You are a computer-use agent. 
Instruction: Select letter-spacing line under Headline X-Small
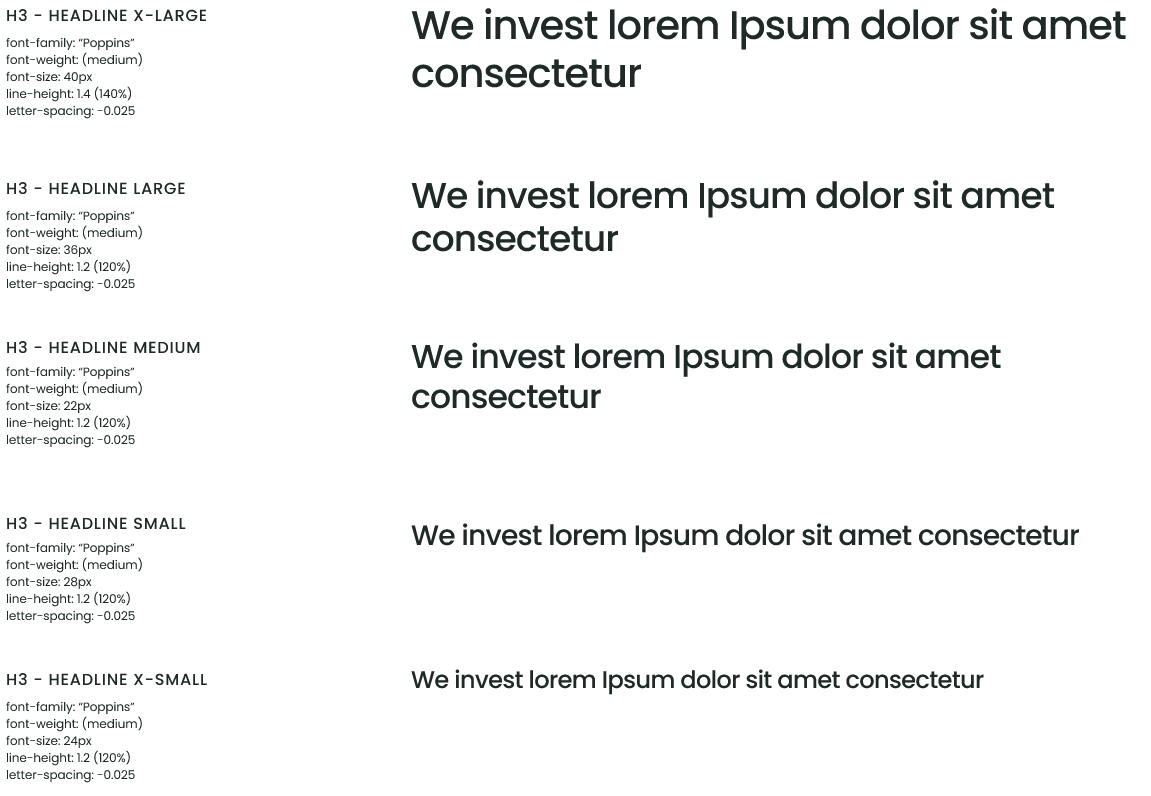point(70,775)
